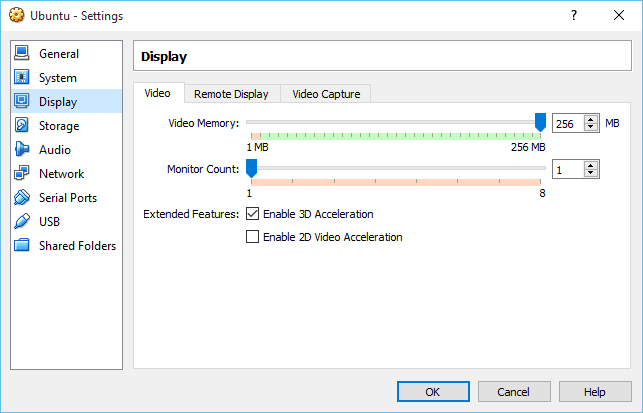This screenshot has width=643, height=413.
Task: Click the Video Memory value field 256
Action: 568,123
